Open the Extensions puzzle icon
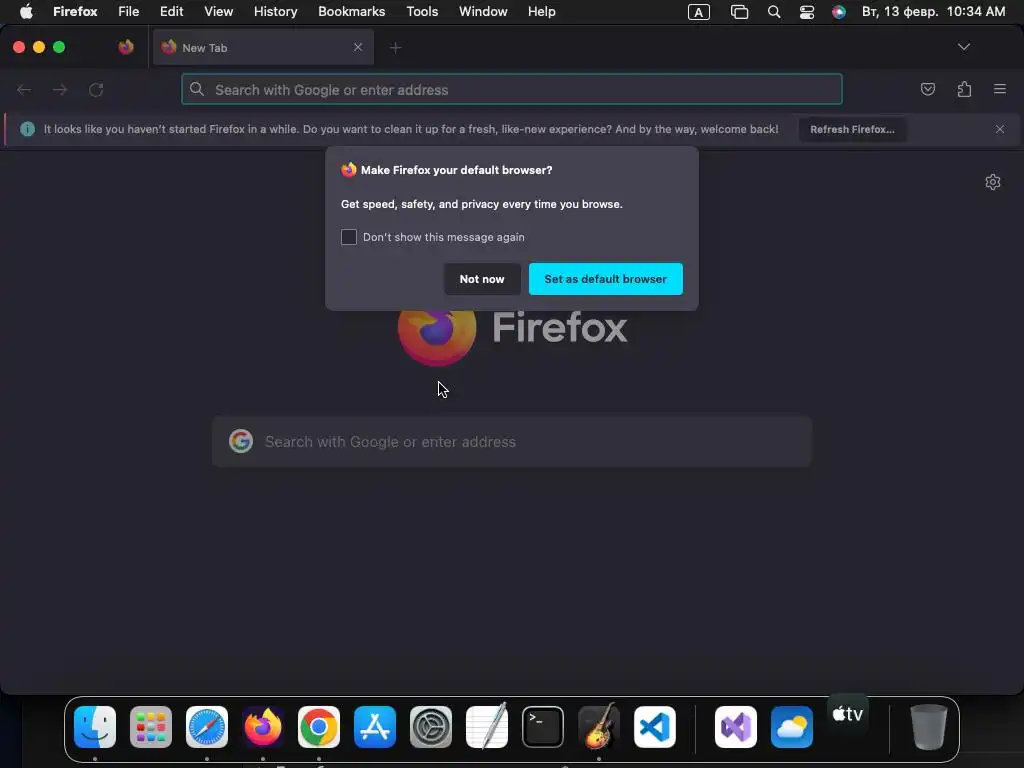 click(x=964, y=89)
